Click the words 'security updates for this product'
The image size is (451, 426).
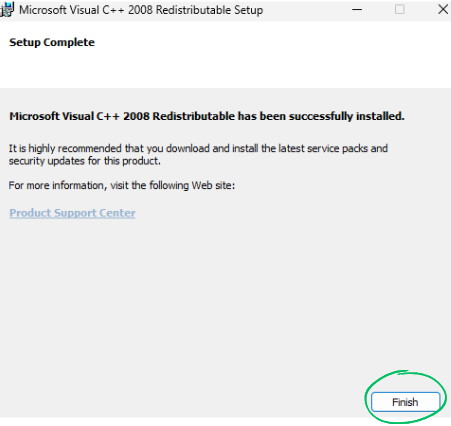(x=84, y=161)
